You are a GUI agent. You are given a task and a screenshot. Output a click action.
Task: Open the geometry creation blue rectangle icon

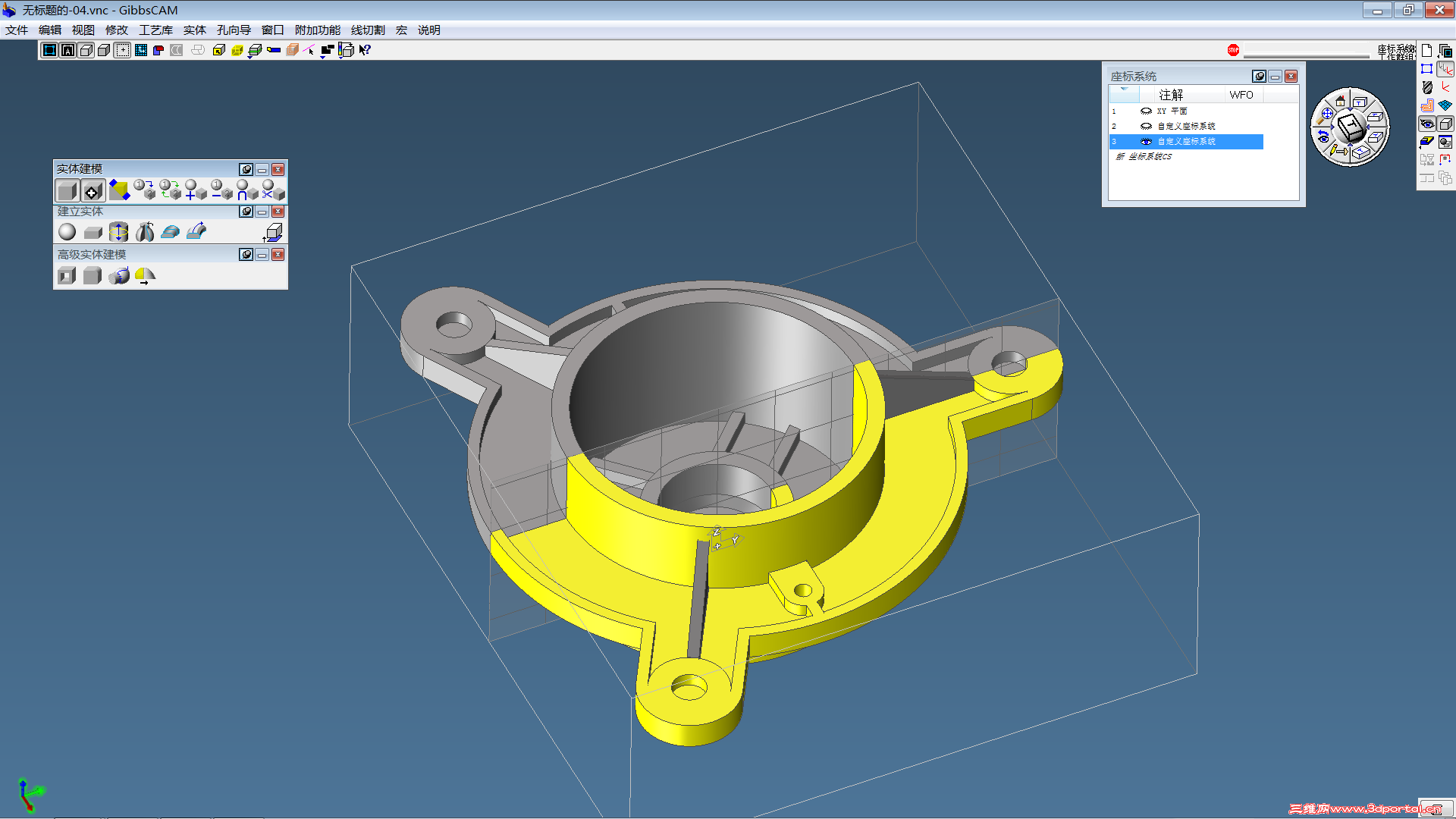[1427, 69]
